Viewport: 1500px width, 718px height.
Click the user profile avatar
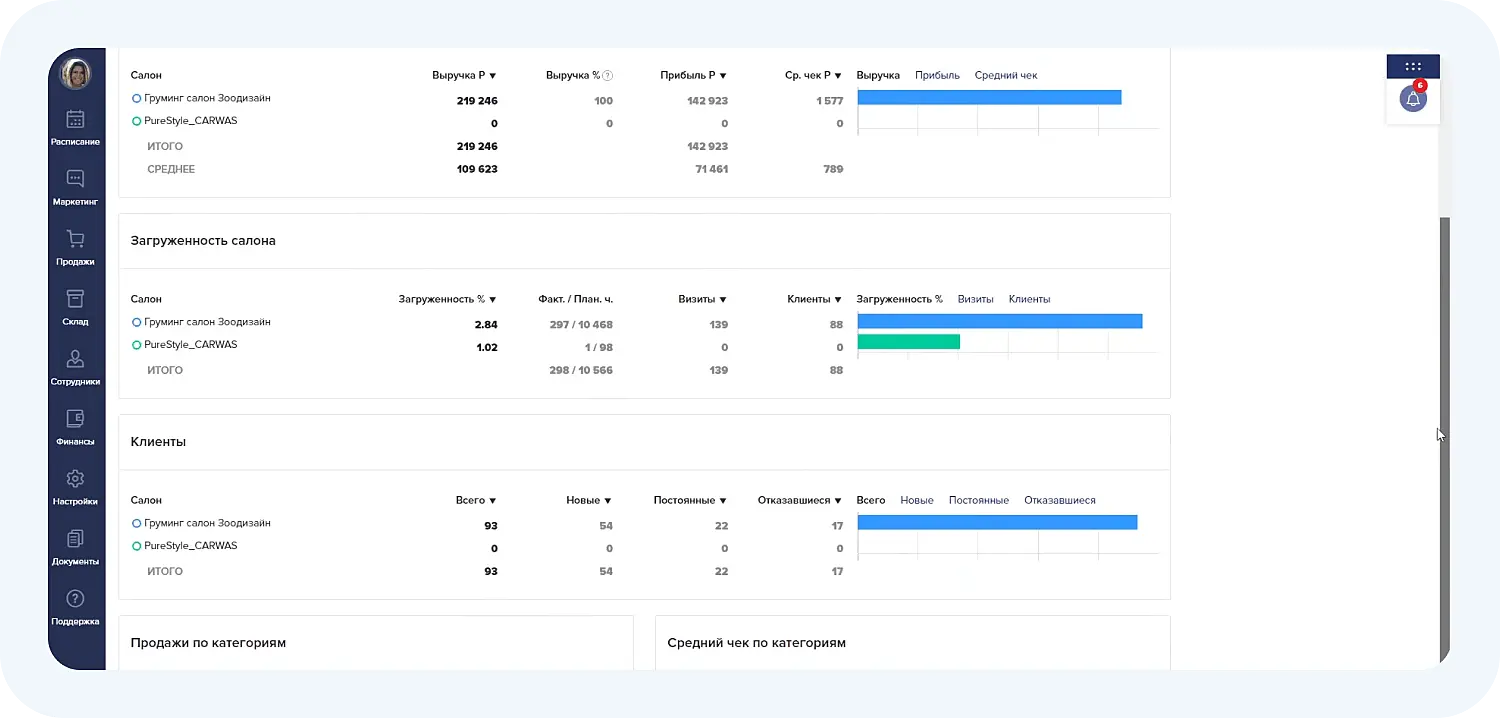[x=76, y=74]
